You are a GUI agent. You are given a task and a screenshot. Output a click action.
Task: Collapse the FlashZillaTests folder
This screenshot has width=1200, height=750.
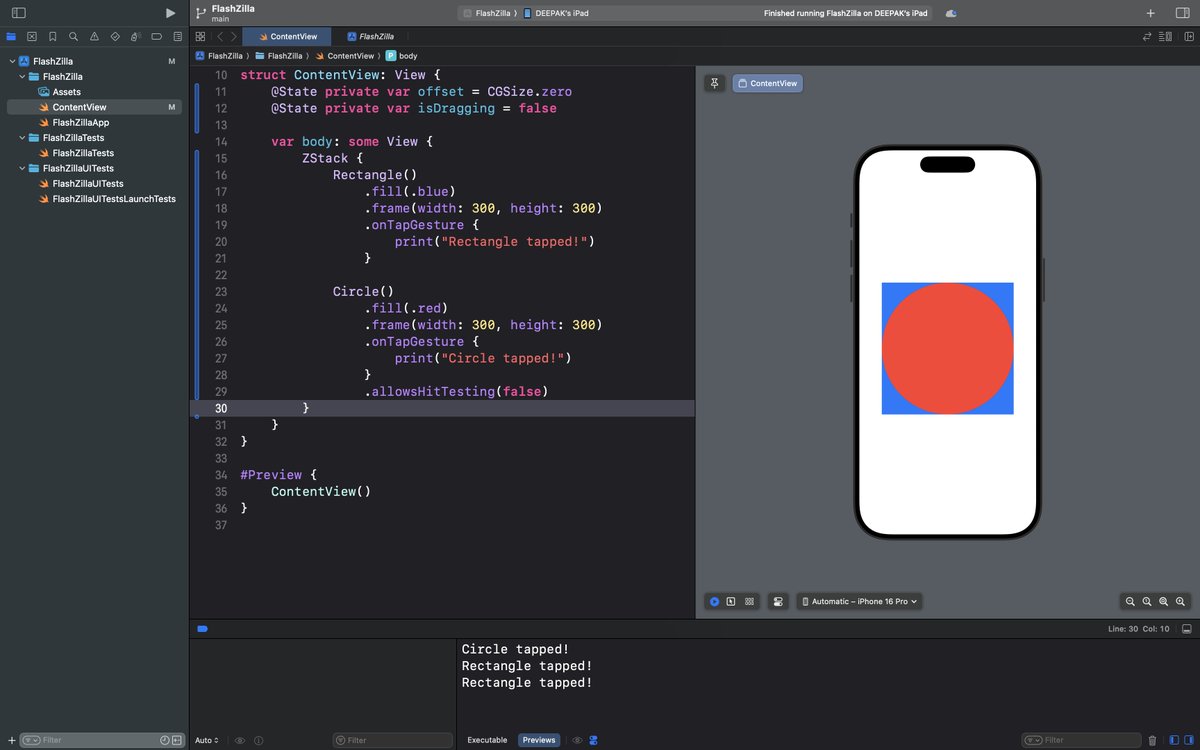[x=22, y=138]
